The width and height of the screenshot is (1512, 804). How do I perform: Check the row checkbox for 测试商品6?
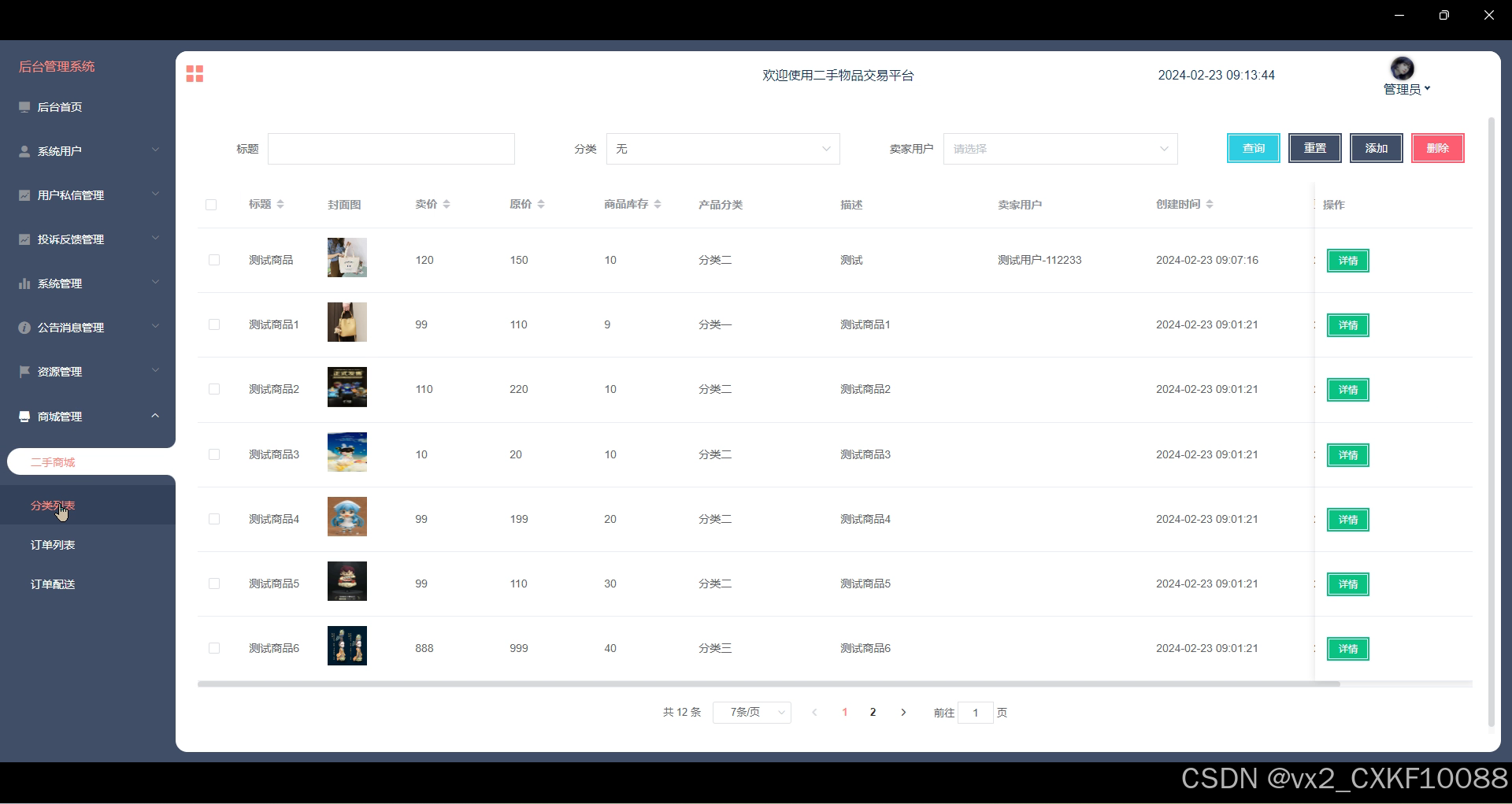tap(214, 648)
